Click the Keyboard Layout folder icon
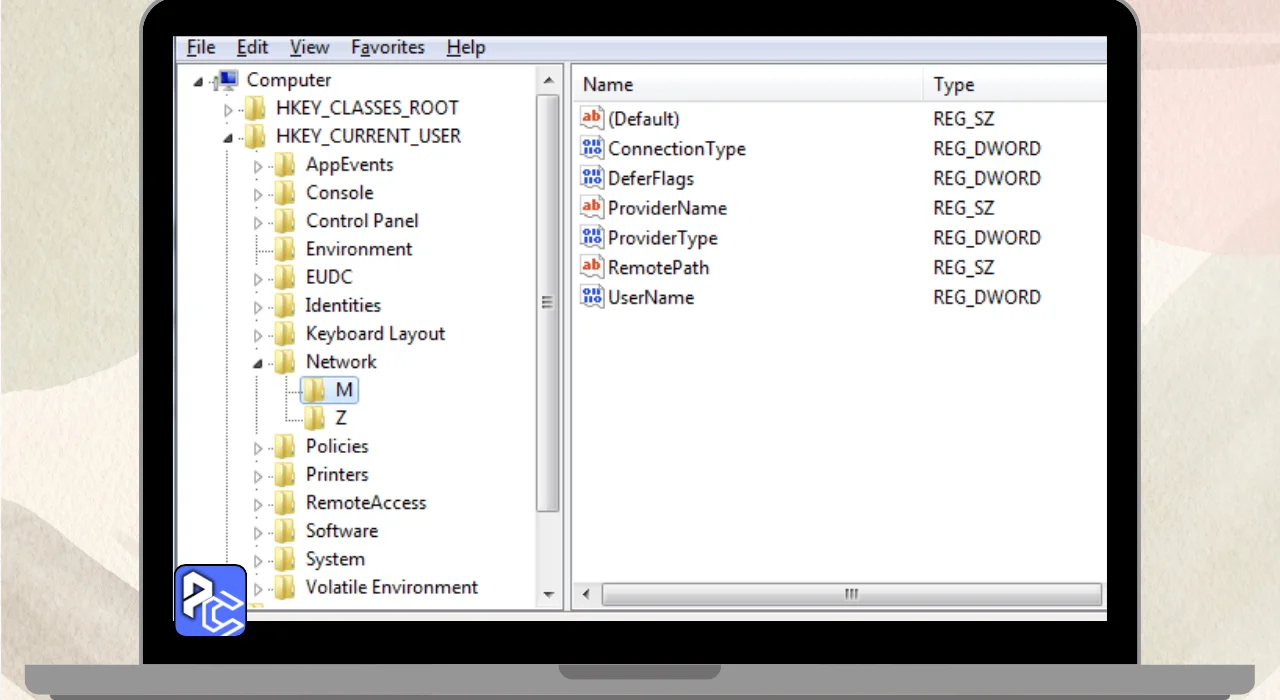The width and height of the screenshot is (1280, 700). pyautogui.click(x=285, y=334)
